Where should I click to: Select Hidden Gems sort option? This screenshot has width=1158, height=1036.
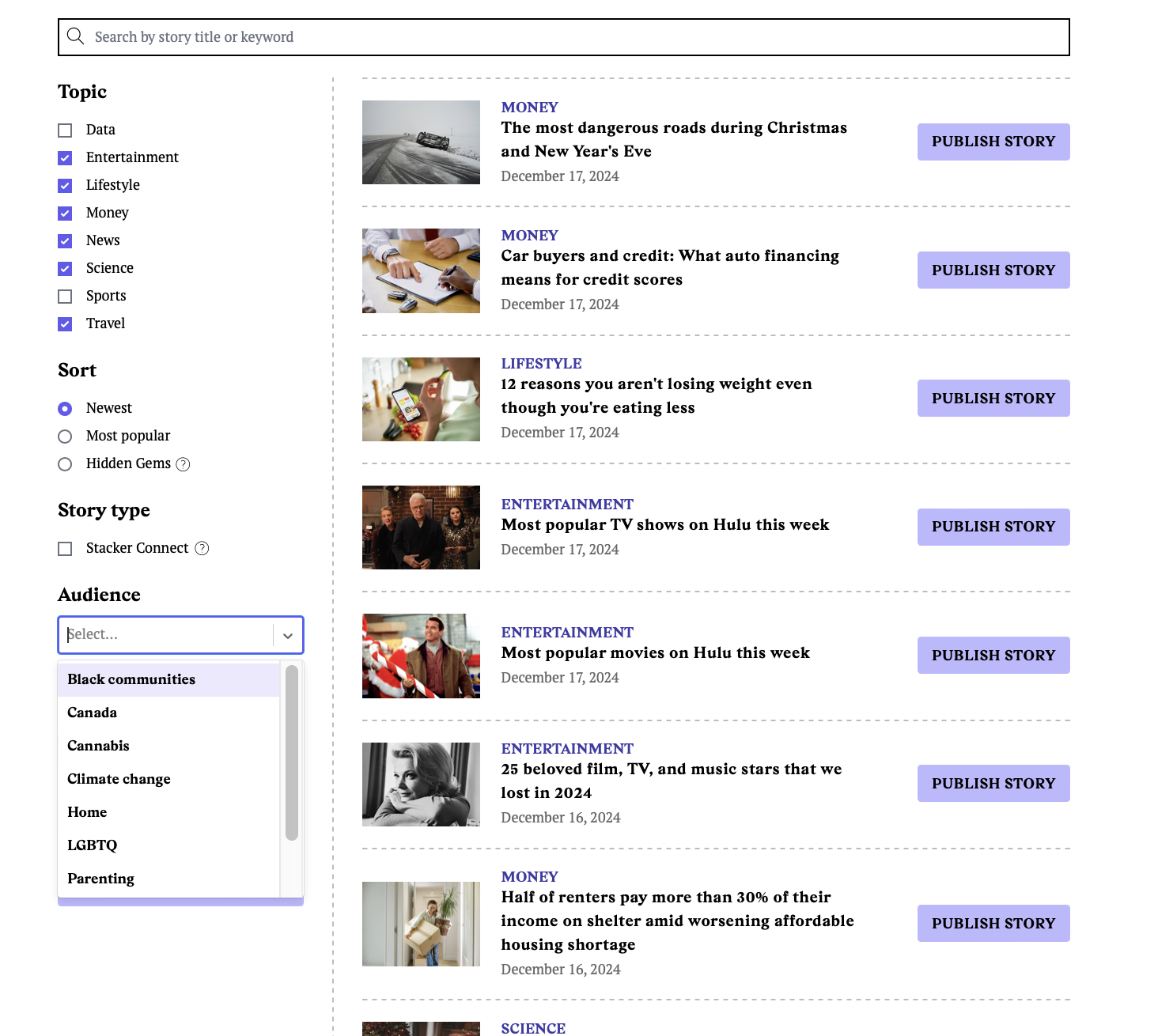(65, 464)
